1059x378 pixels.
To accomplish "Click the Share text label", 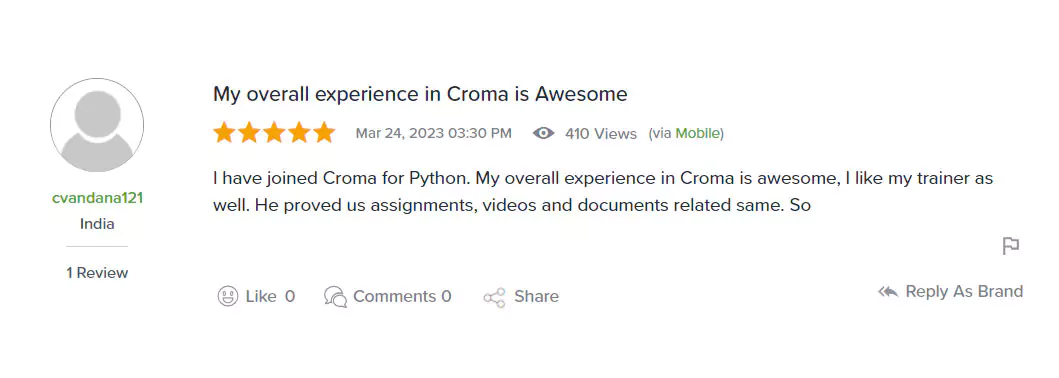I will click(536, 296).
